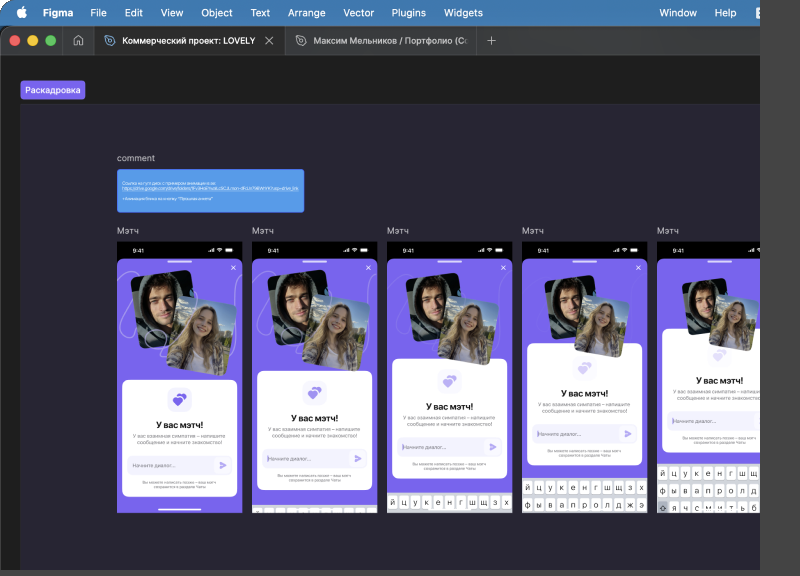This screenshot has height=576, width=800.
Task: Click hearts icon in first Мэтч frame
Action: pos(180,399)
